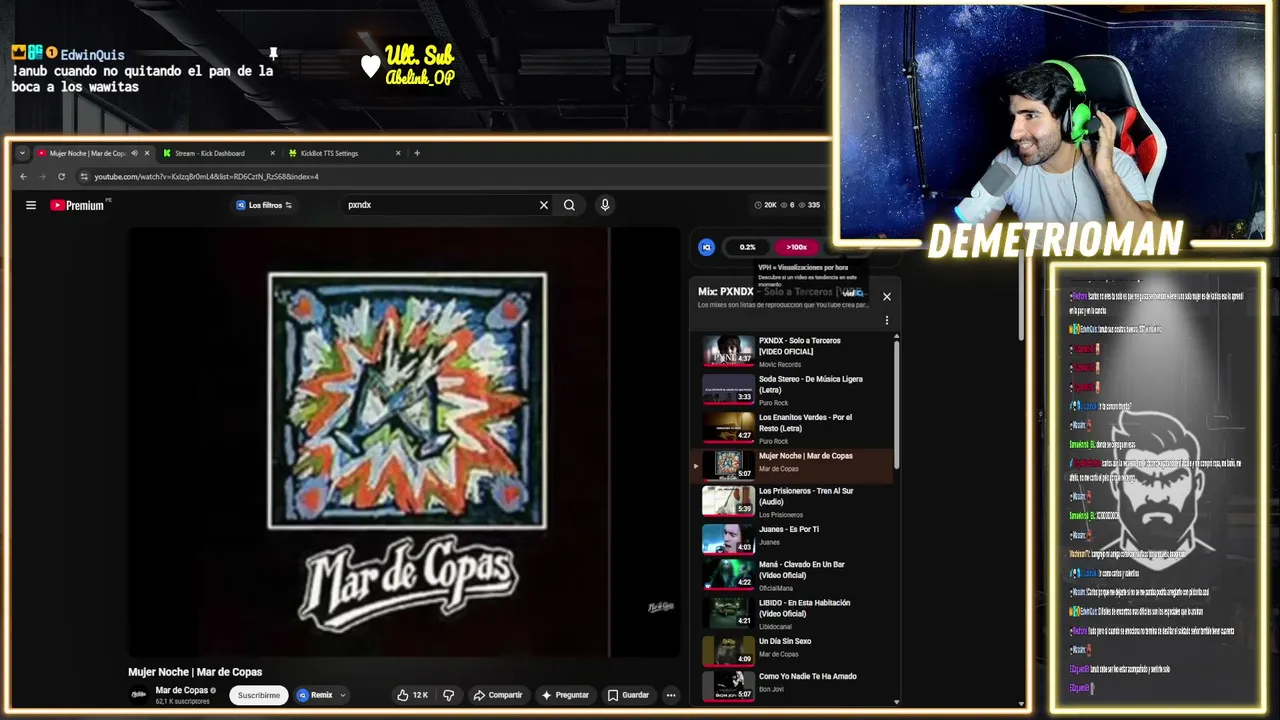
Task: Close the Mix PXNDX playlist panel
Action: click(886, 296)
